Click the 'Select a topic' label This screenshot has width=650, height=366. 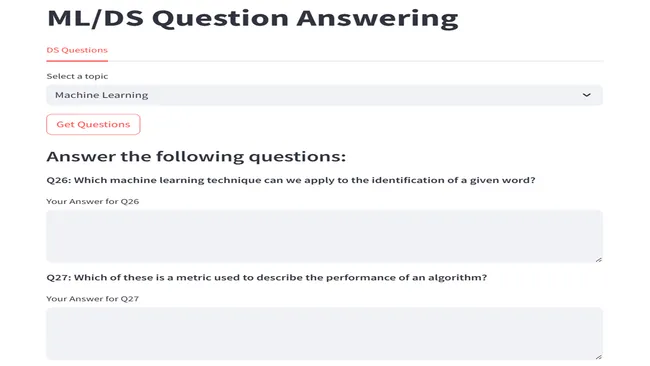point(77,76)
